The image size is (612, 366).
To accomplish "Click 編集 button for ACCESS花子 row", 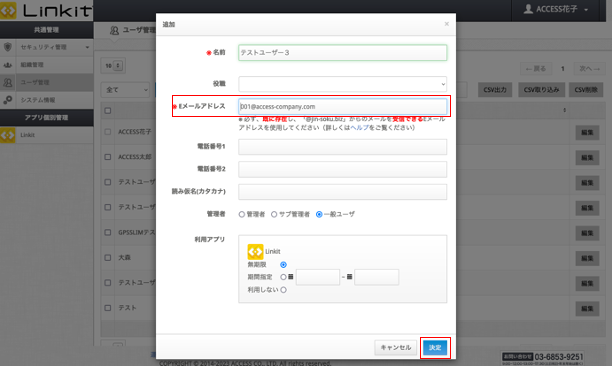I will [x=587, y=133].
